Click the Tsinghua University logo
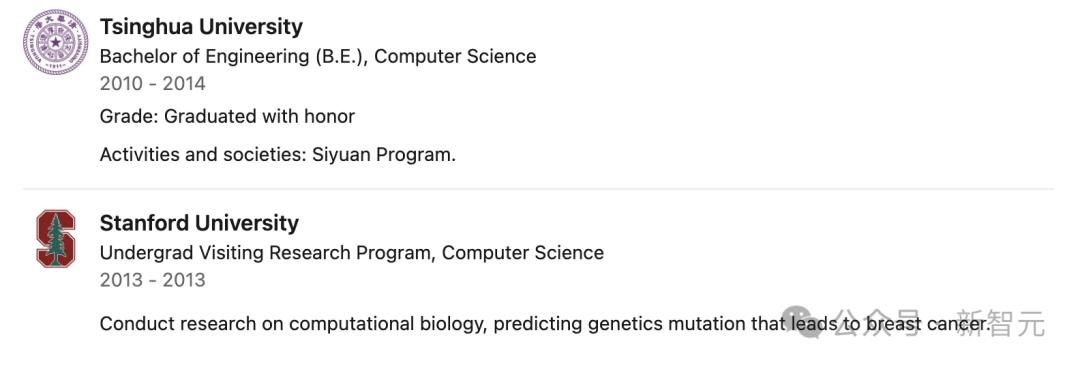The image size is (1080, 367). click(x=55, y=43)
